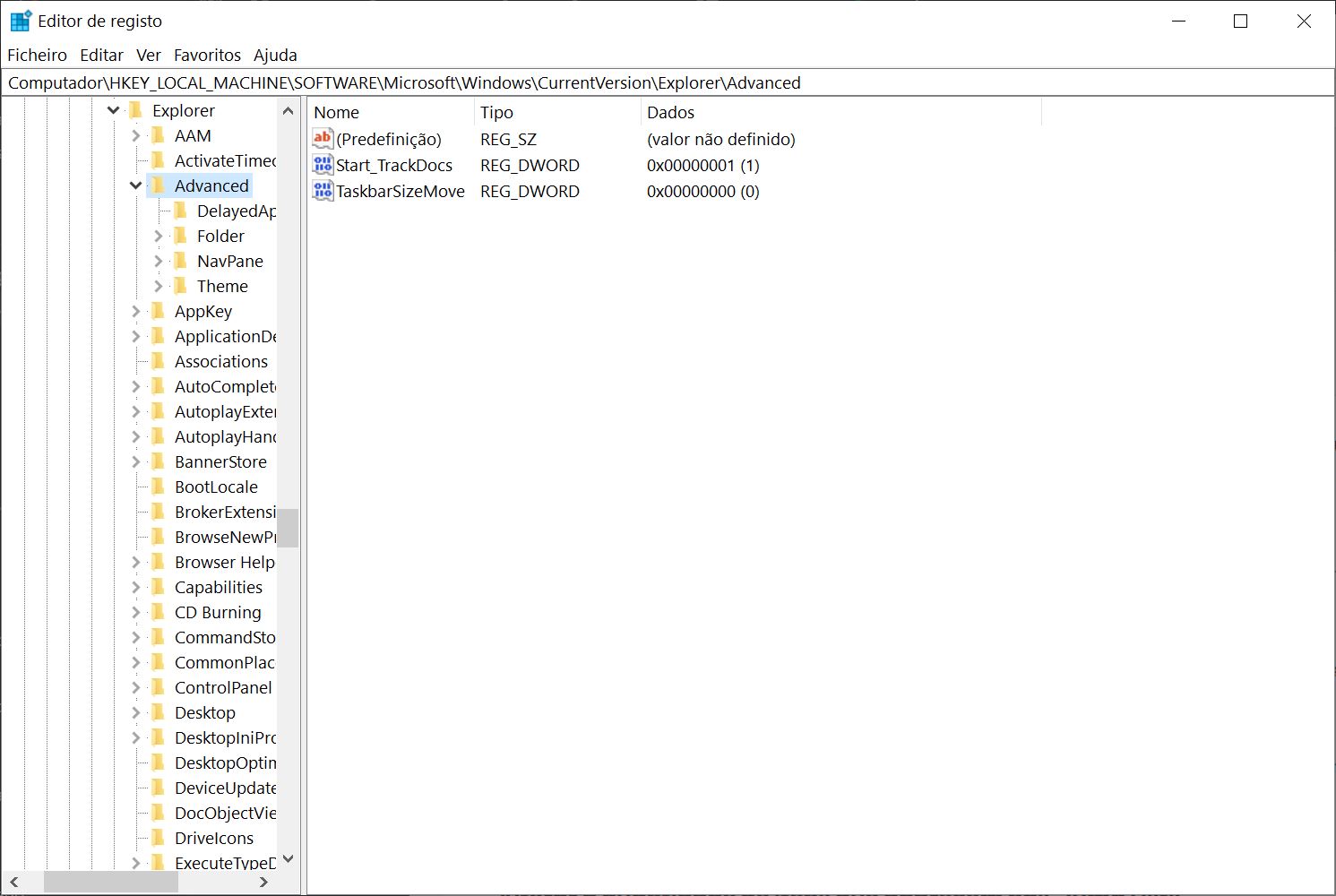The width and height of the screenshot is (1336, 896).
Task: Click the Desktop folder icon
Action: [x=159, y=712]
